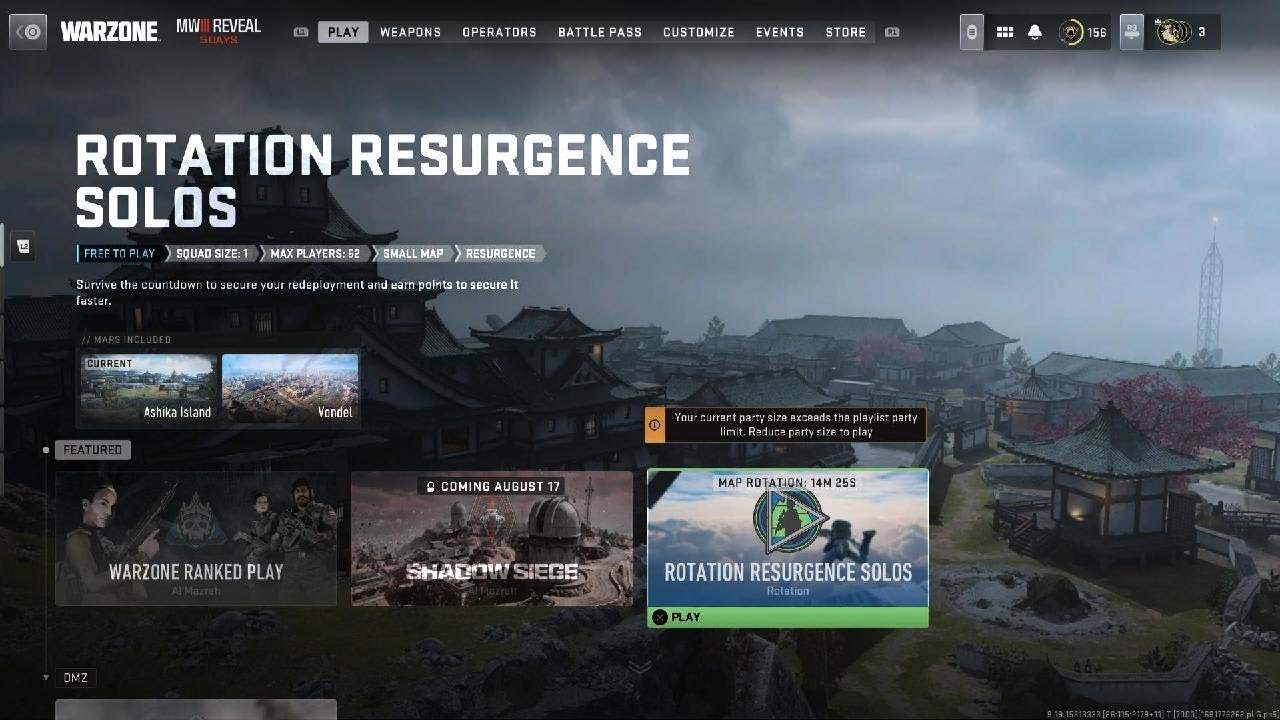The image size is (1280, 720).
Task: Click the SQUAD SIZE: 1 tag
Action: pyautogui.click(x=212, y=254)
